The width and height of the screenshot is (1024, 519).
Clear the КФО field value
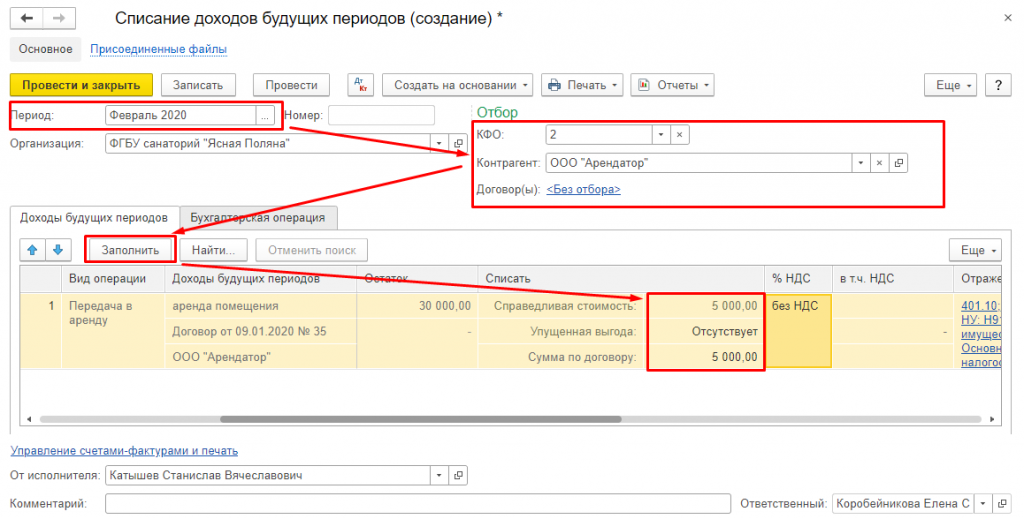coord(678,135)
